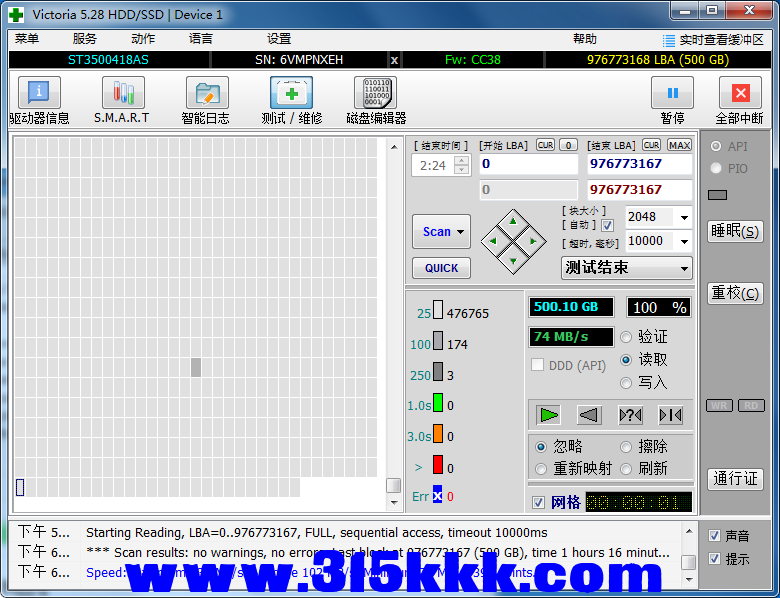Click the recalibrate (重校(C)) button

735,293
